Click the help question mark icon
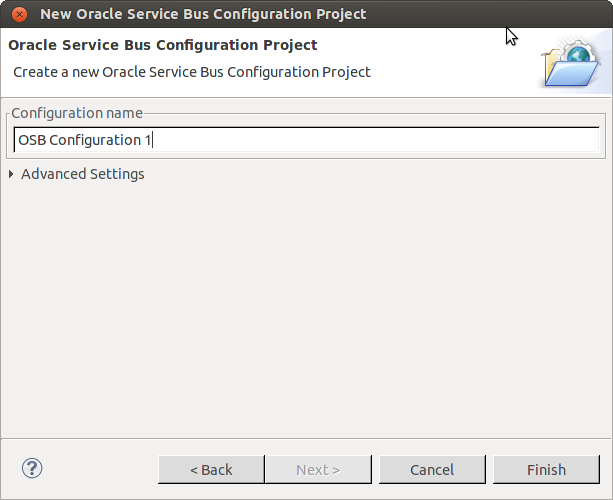This screenshot has width=613, height=500. click(x=32, y=468)
